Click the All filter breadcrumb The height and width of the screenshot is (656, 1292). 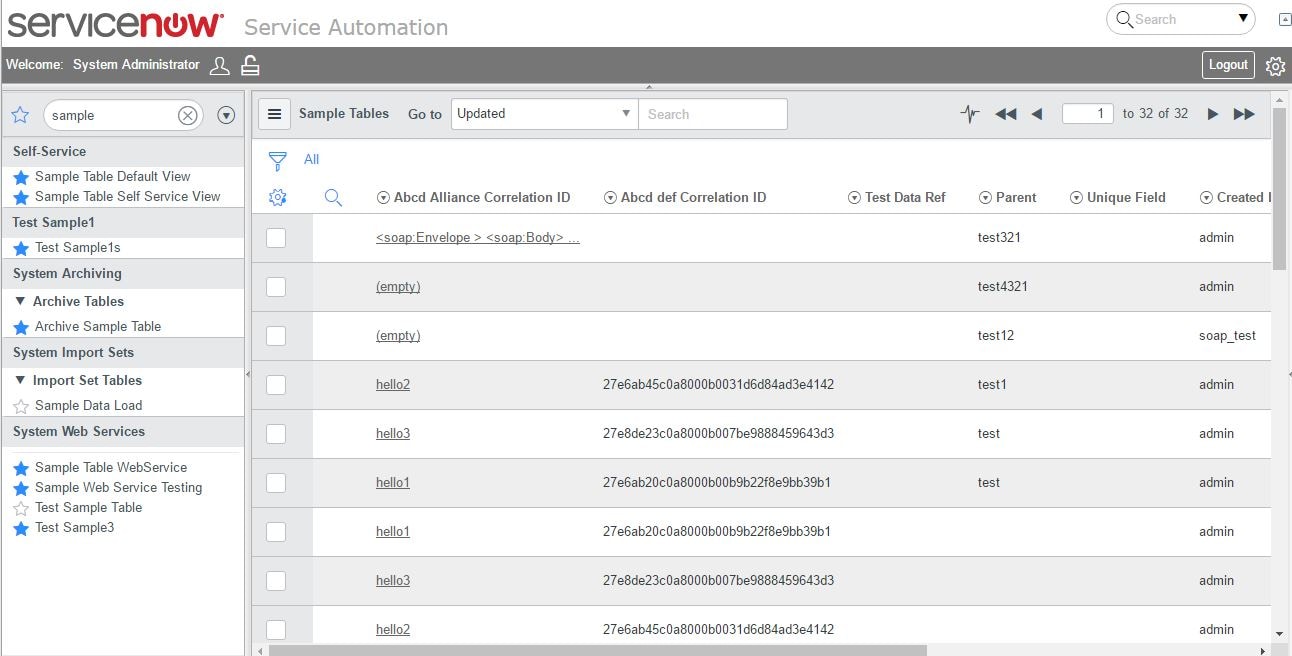pyautogui.click(x=311, y=160)
